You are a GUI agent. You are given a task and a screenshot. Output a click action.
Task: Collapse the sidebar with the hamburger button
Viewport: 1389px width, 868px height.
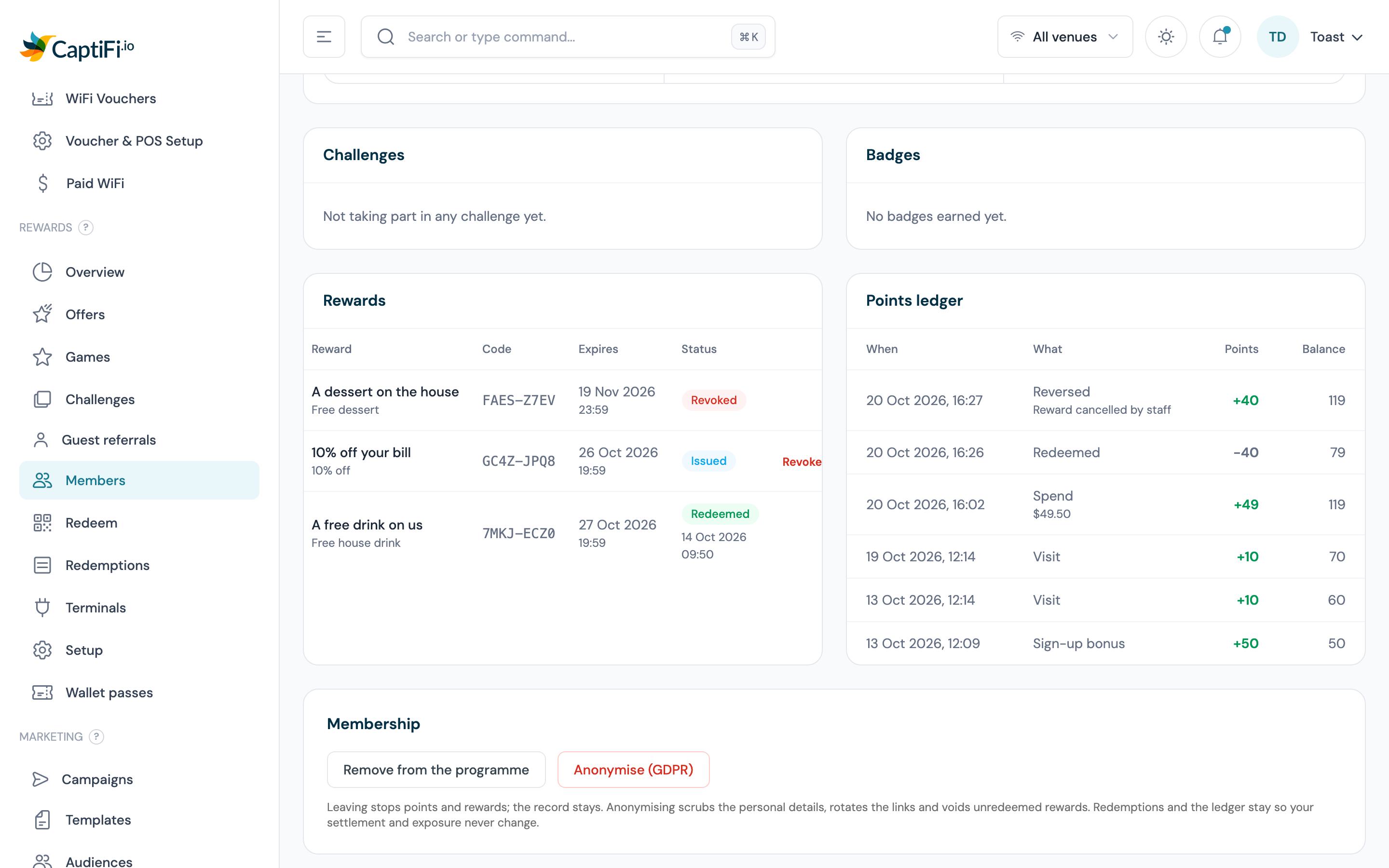[x=324, y=37]
